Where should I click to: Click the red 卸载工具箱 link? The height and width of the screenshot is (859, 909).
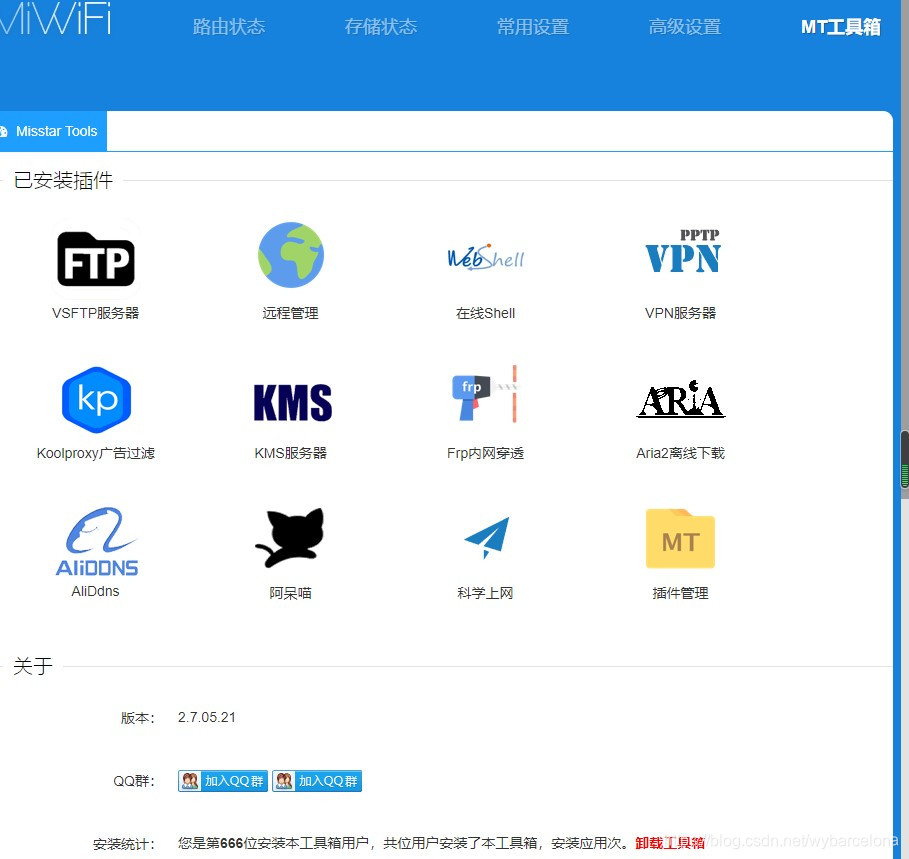click(670, 843)
